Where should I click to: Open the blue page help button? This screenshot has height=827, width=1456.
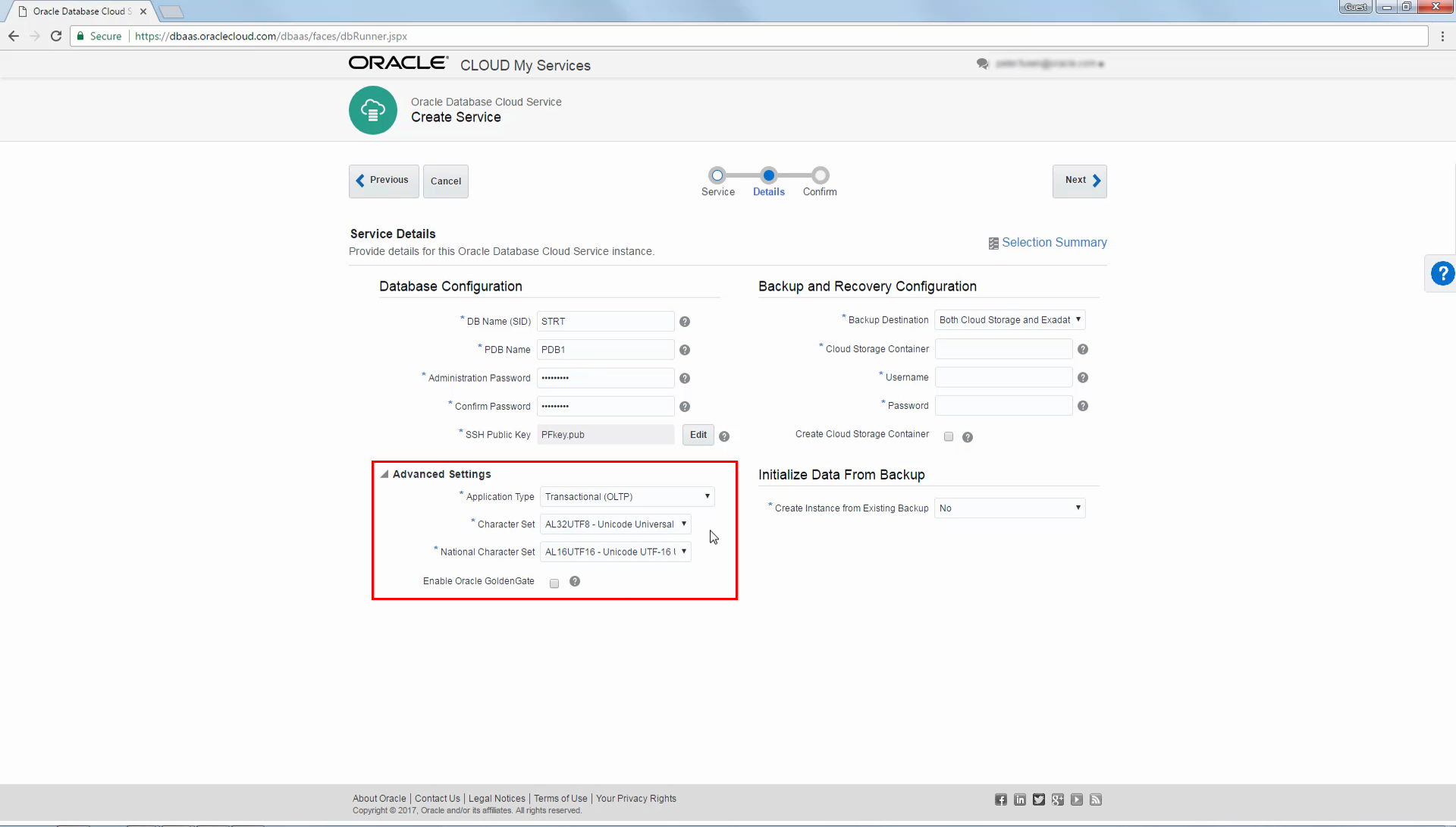[x=1442, y=273]
